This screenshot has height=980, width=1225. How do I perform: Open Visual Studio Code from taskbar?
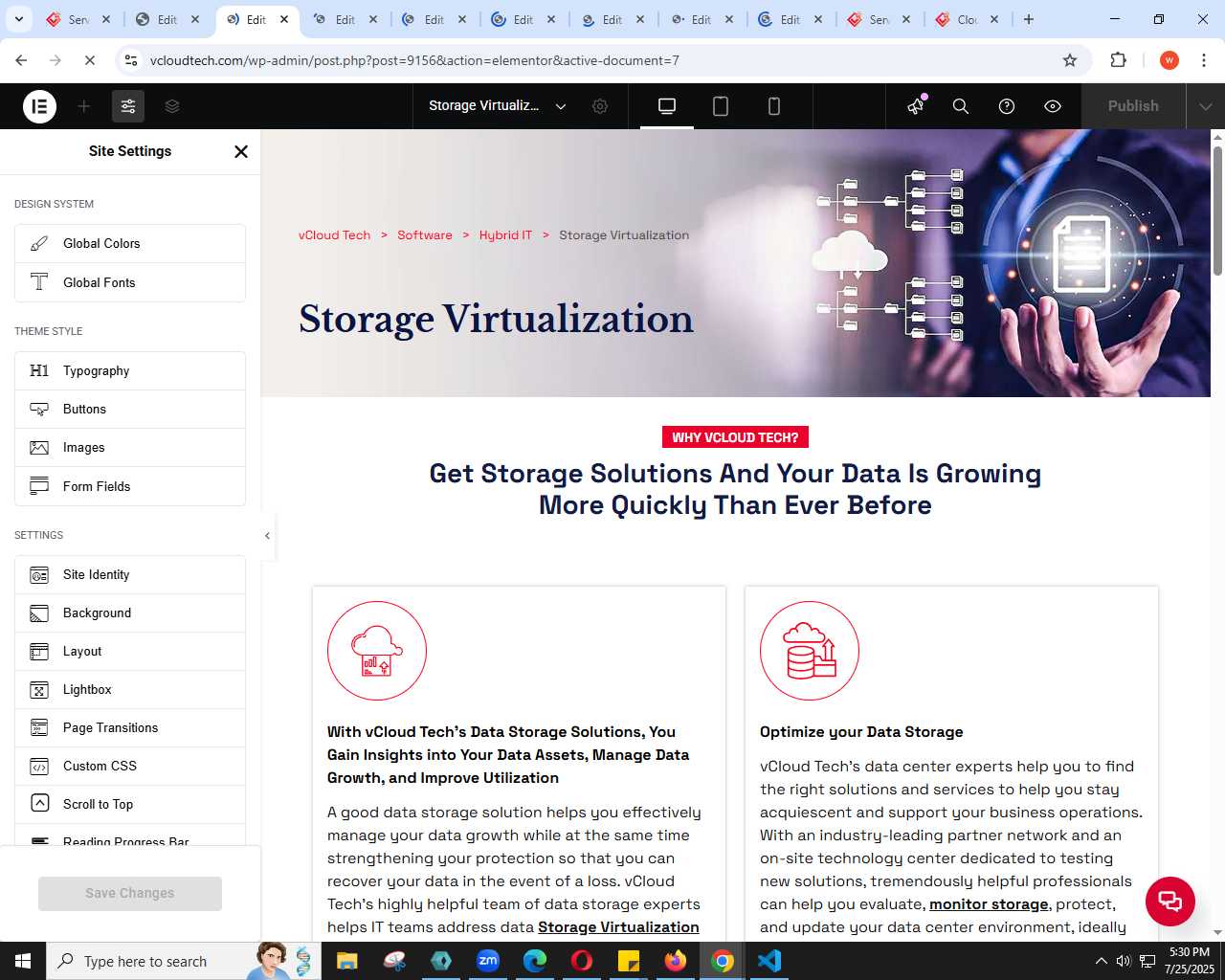769,961
